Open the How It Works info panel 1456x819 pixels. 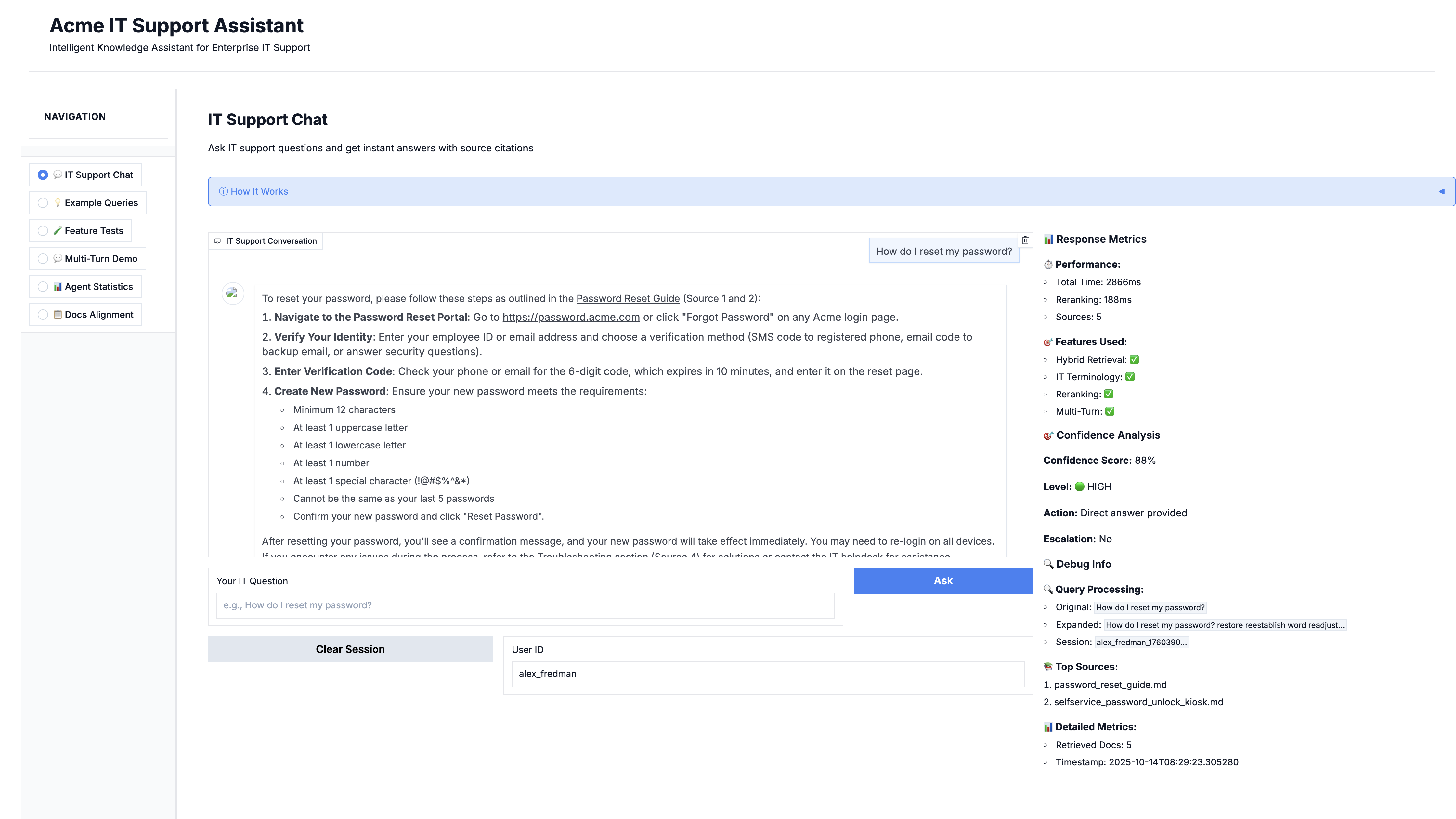259,192
